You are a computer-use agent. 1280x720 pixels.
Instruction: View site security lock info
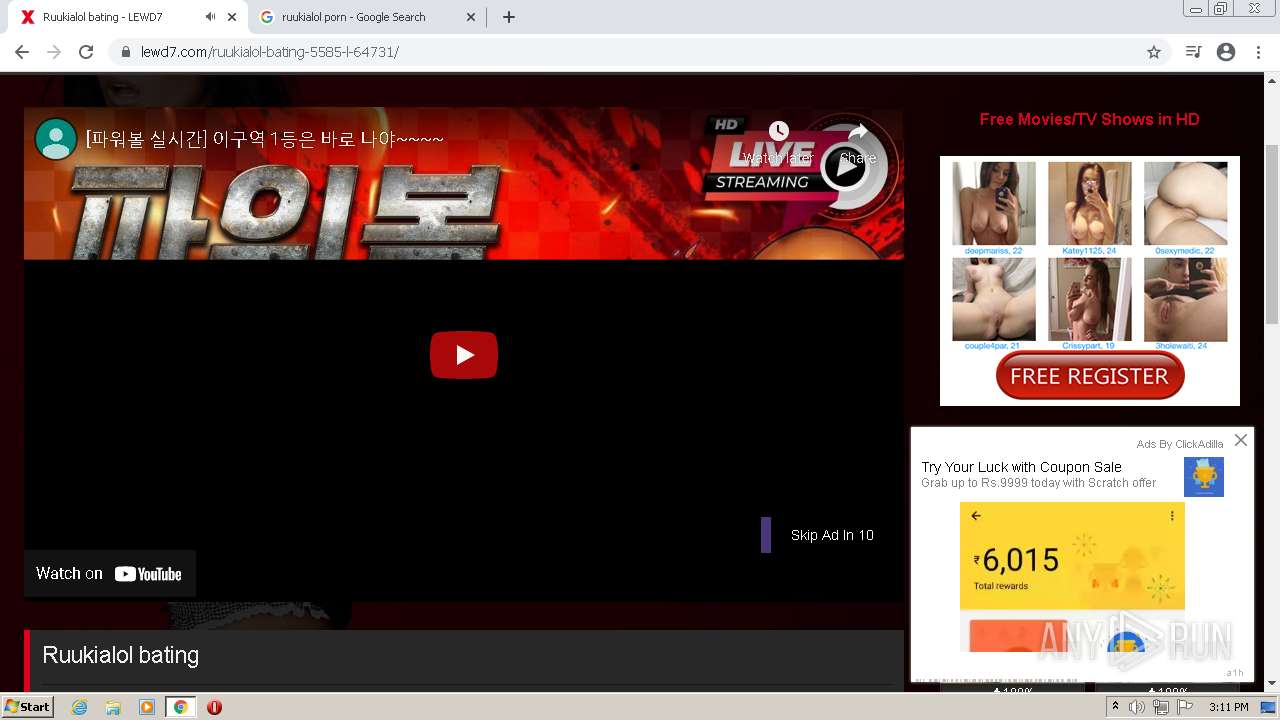126,52
